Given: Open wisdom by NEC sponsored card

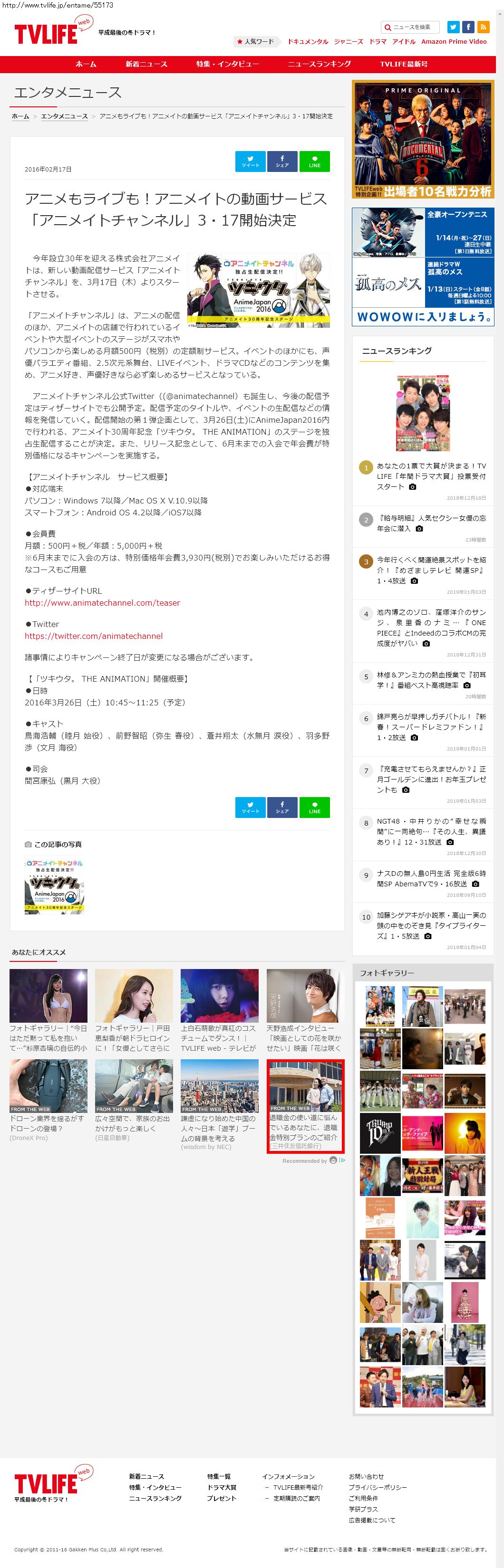Looking at the screenshot, I should point(219,1105).
